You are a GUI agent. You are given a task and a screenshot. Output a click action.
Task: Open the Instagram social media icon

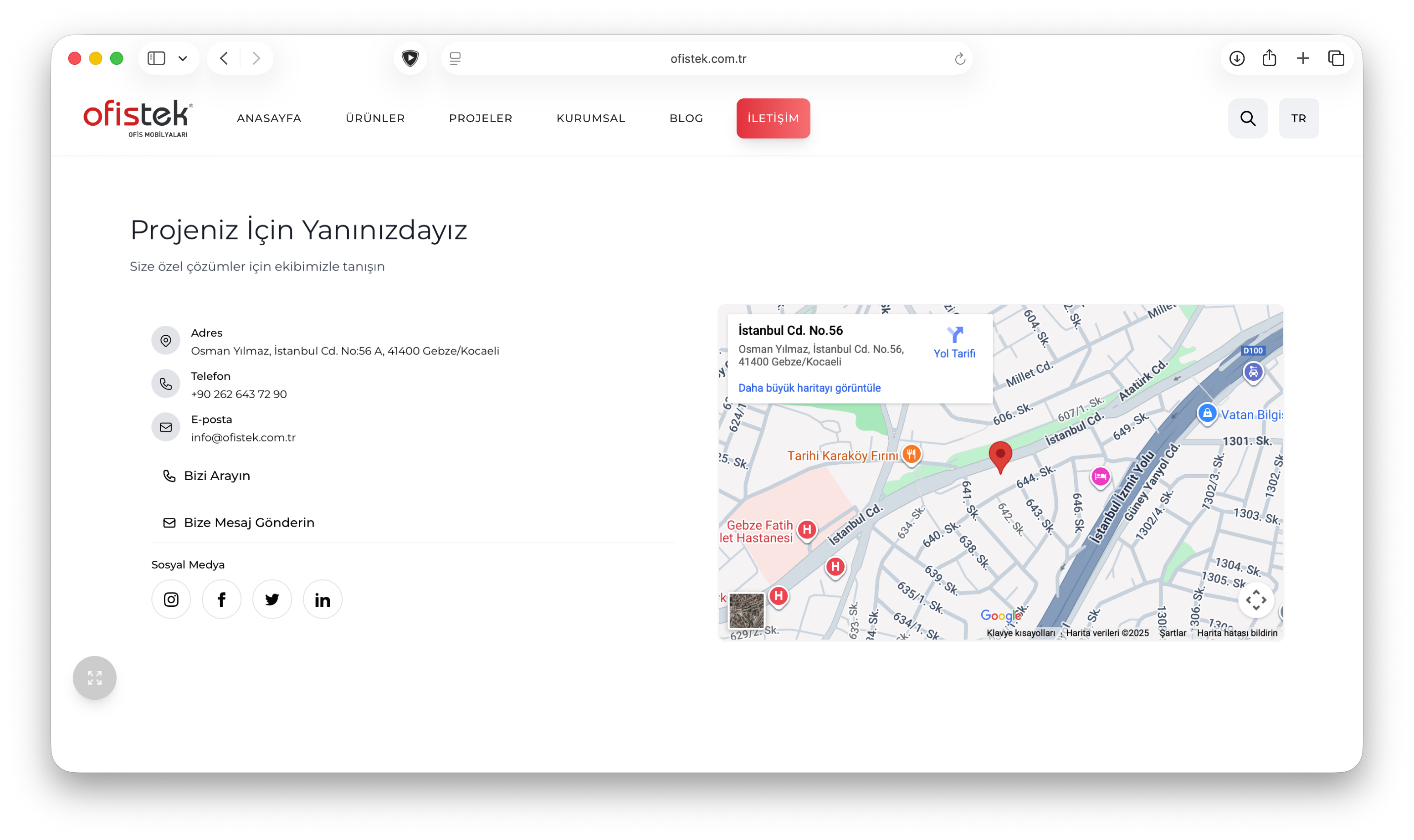[171, 599]
